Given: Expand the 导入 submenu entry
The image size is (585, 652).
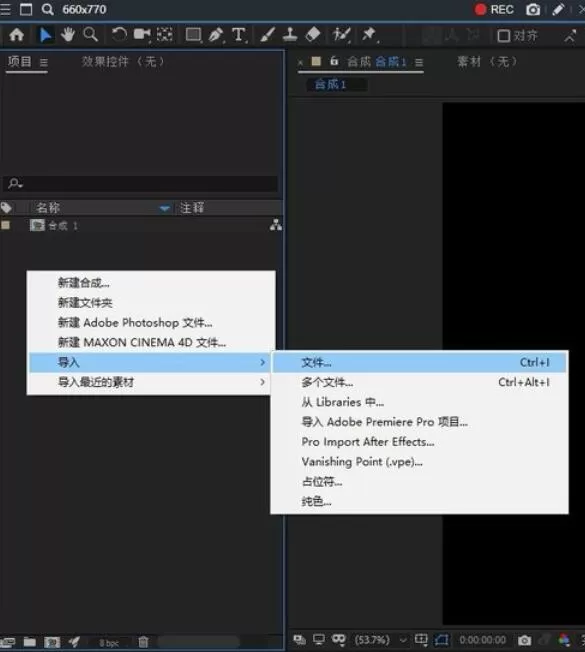Looking at the screenshot, I should coord(151,362).
